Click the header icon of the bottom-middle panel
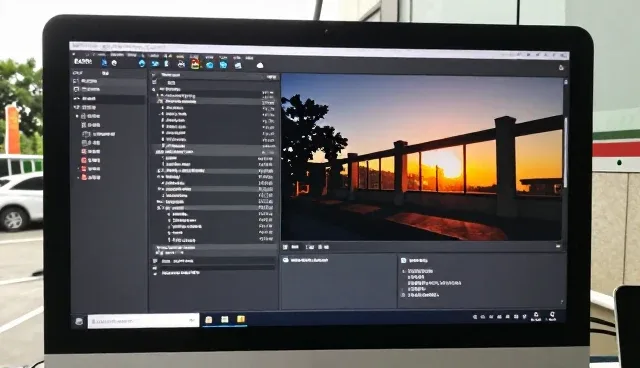Image resolution: width=640 pixels, height=368 pixels. point(286,260)
